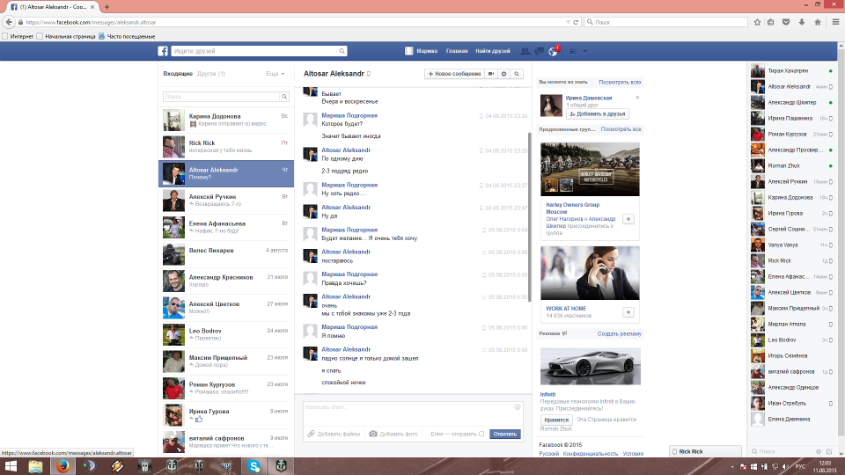
Task: Open Марина profile in the header
Action: tap(421, 51)
